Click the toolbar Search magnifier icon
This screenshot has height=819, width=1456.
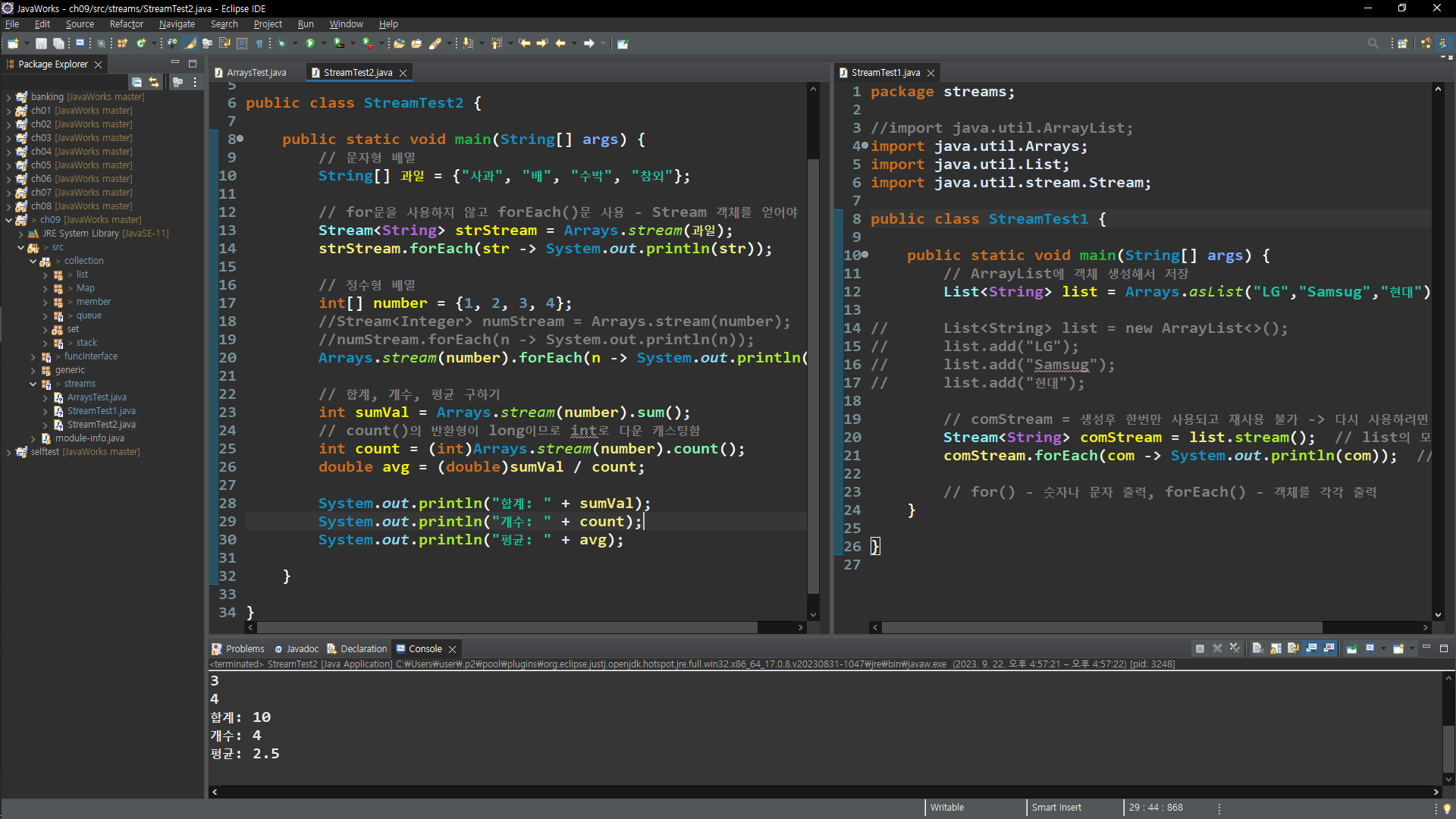pos(1373,43)
